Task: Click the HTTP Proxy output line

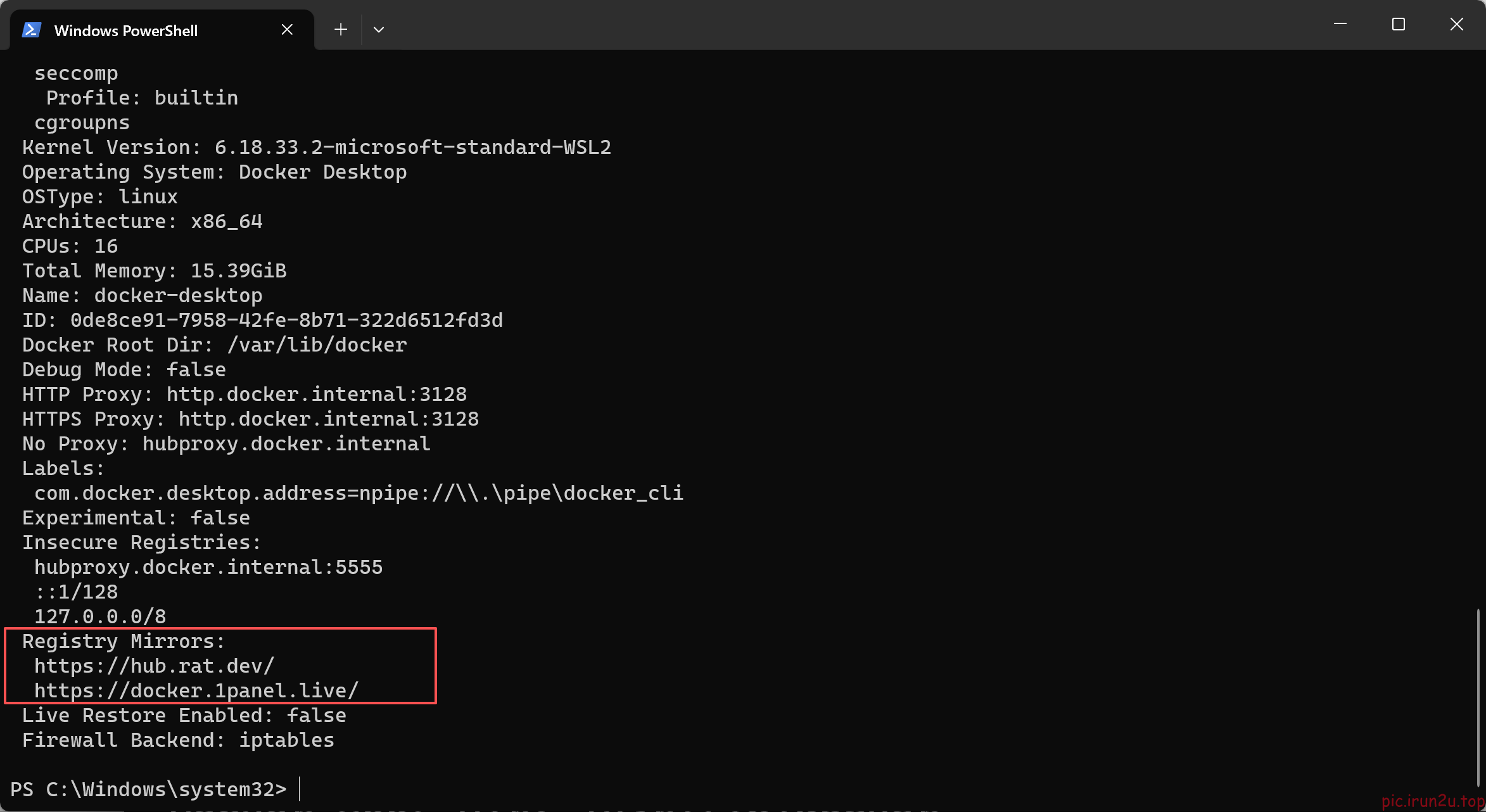Action: pyautogui.click(x=244, y=394)
